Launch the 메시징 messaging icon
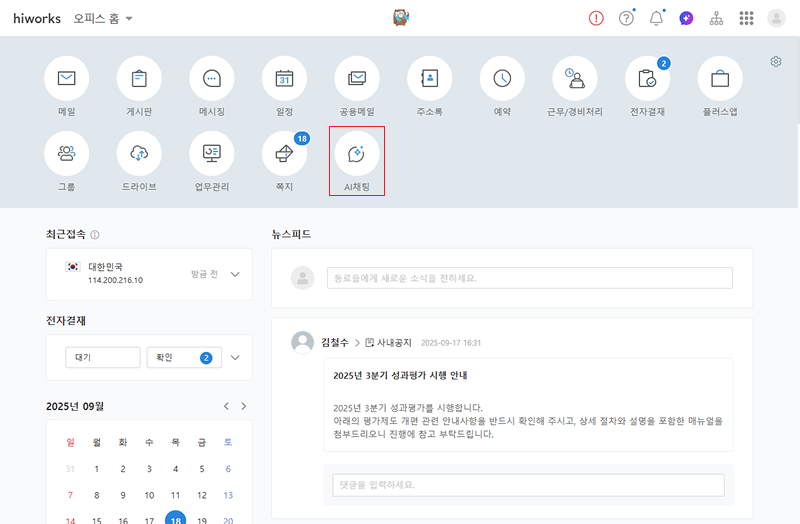This screenshot has width=800, height=524. (212, 78)
